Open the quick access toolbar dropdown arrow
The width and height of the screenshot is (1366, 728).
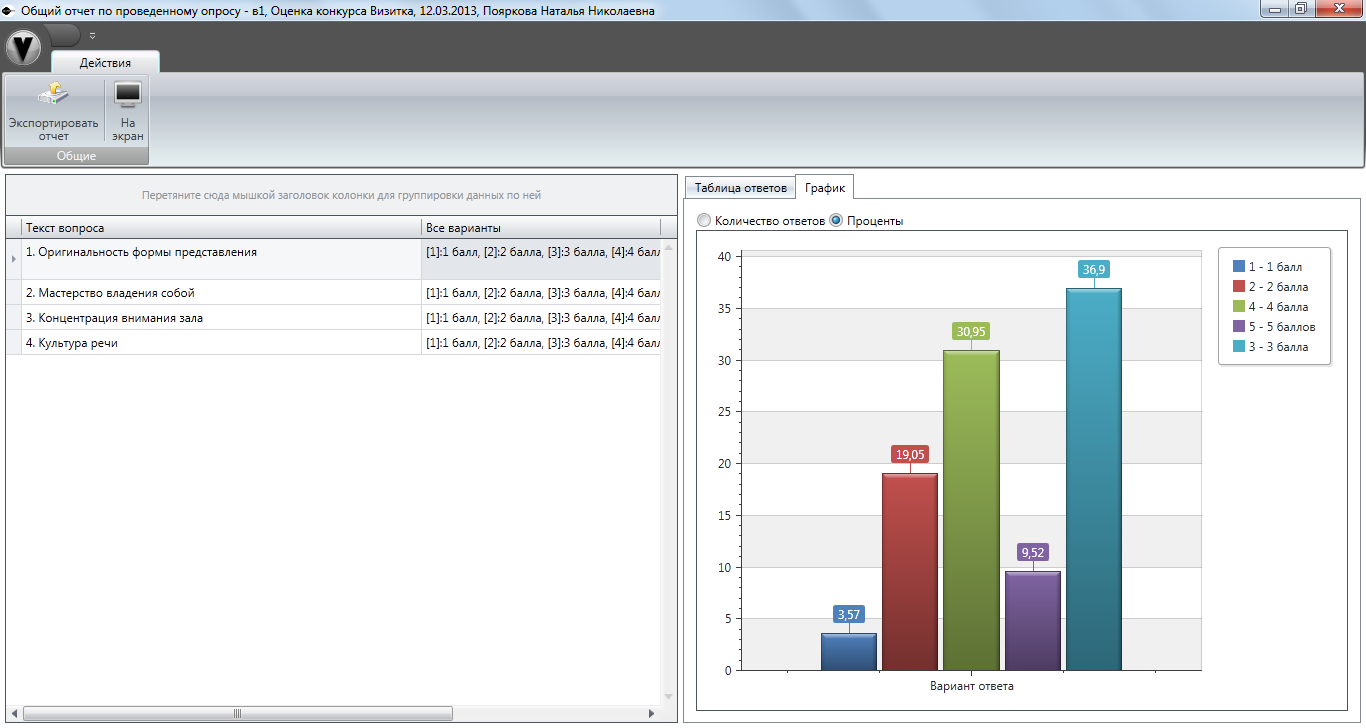92,35
